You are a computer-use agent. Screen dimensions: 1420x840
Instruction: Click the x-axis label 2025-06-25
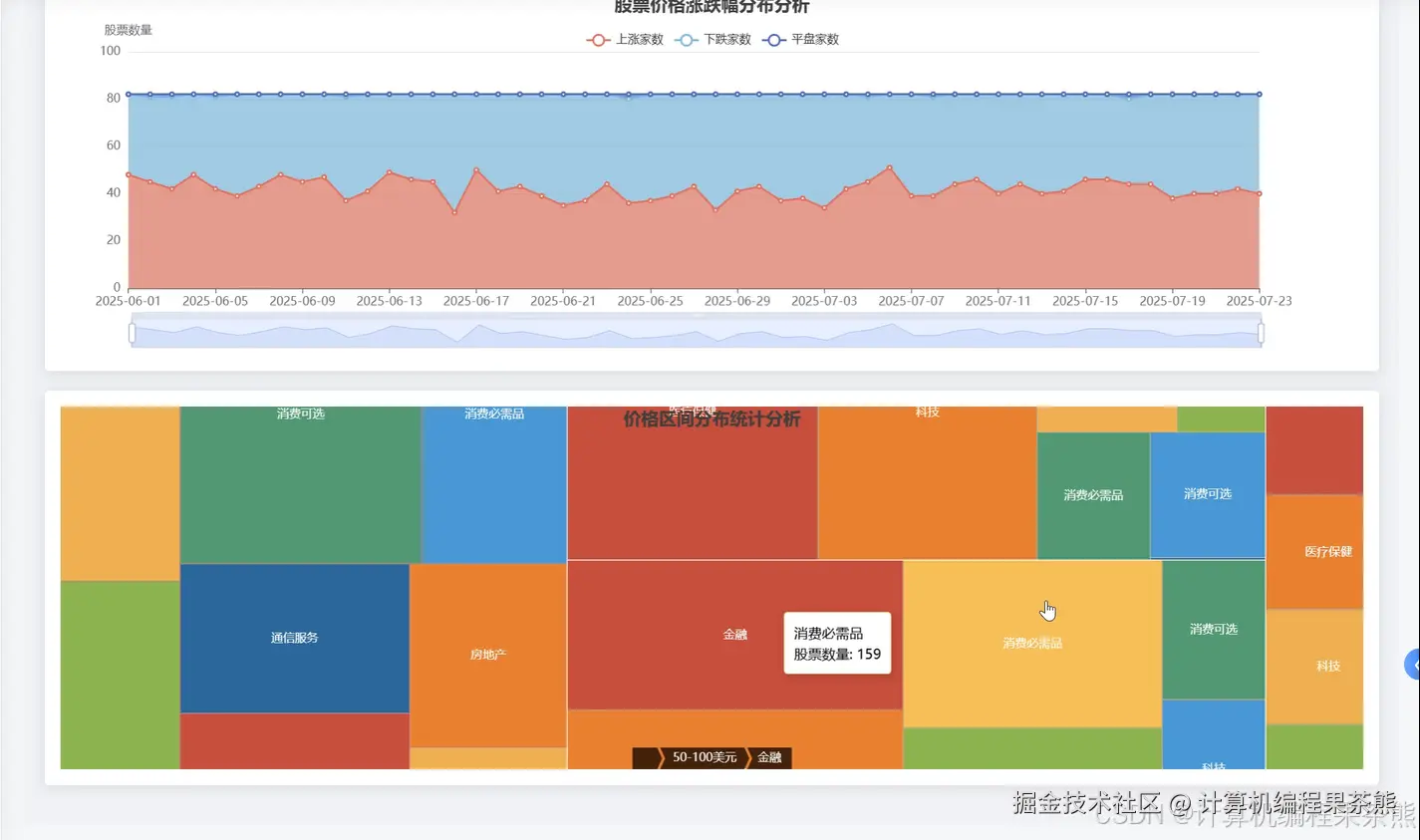[x=651, y=301]
